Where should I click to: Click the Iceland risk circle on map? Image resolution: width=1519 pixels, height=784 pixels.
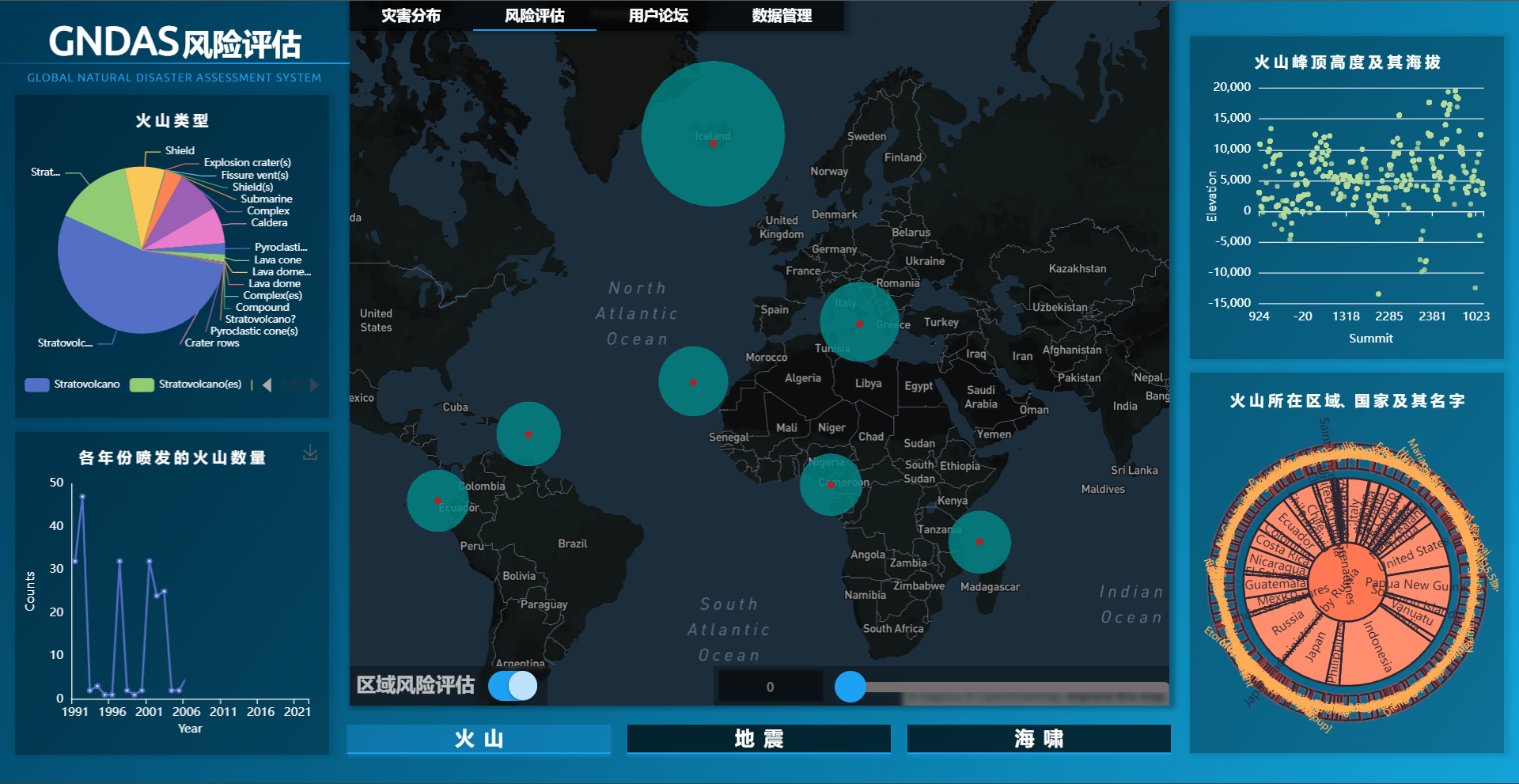(x=713, y=134)
